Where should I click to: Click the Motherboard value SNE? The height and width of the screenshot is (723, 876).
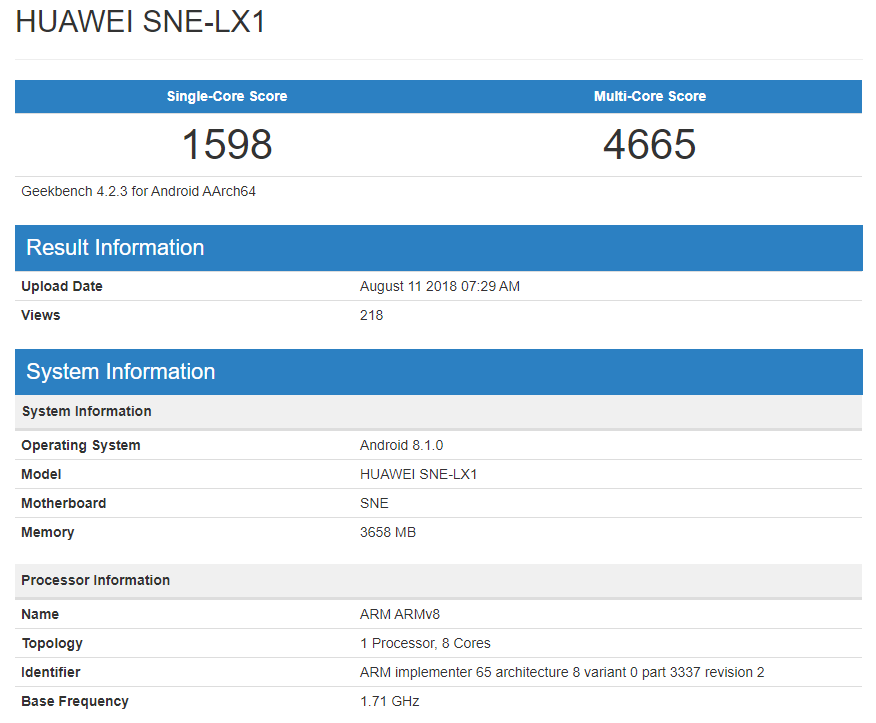point(374,503)
